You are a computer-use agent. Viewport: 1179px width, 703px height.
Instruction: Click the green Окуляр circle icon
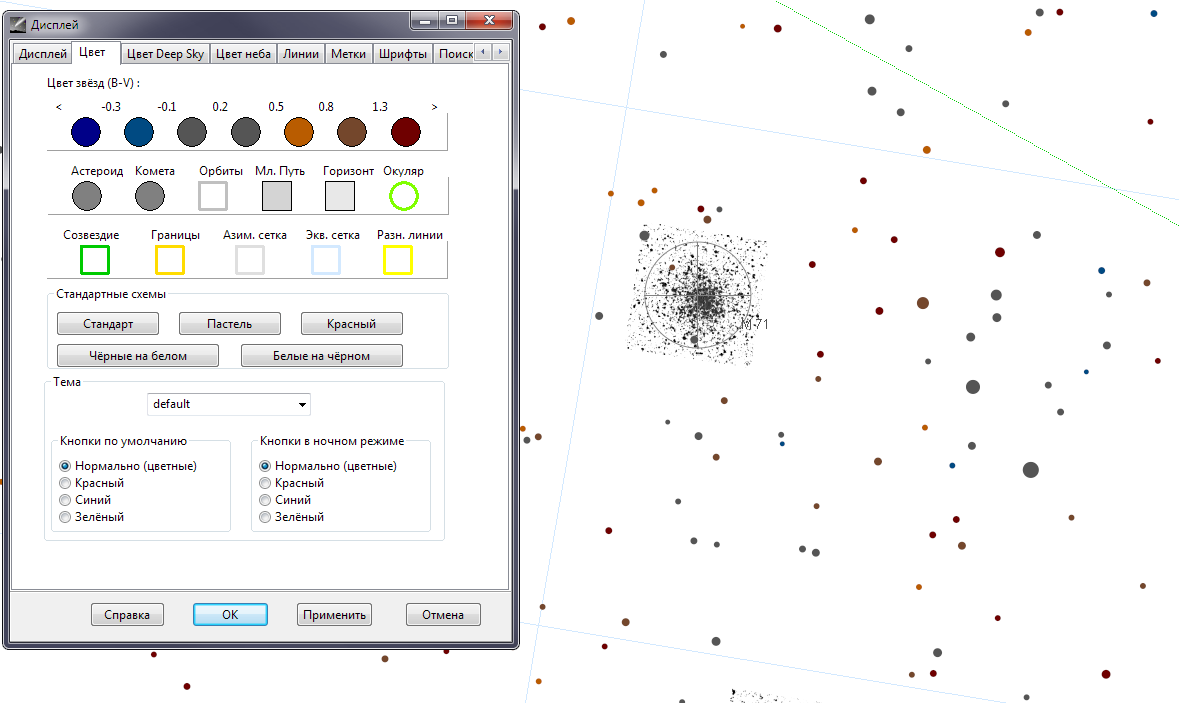click(403, 196)
